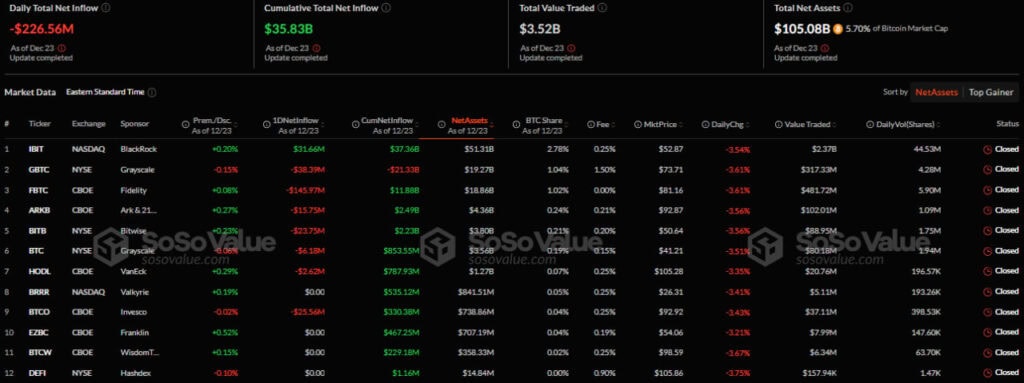Sort table by DailyChg column header
This screenshot has width=1024, height=383.
726,124
